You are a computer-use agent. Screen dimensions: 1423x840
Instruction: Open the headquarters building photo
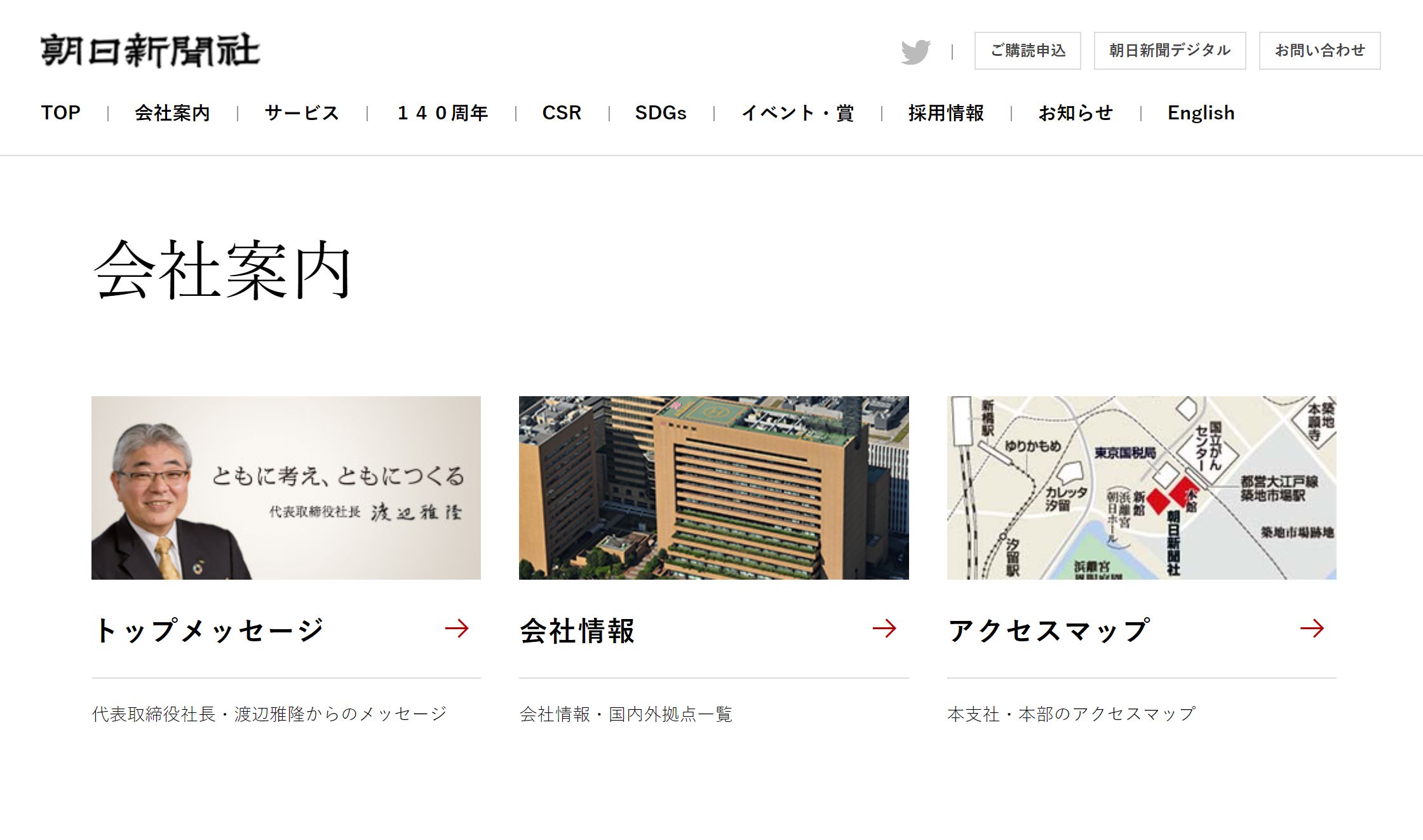[713, 488]
